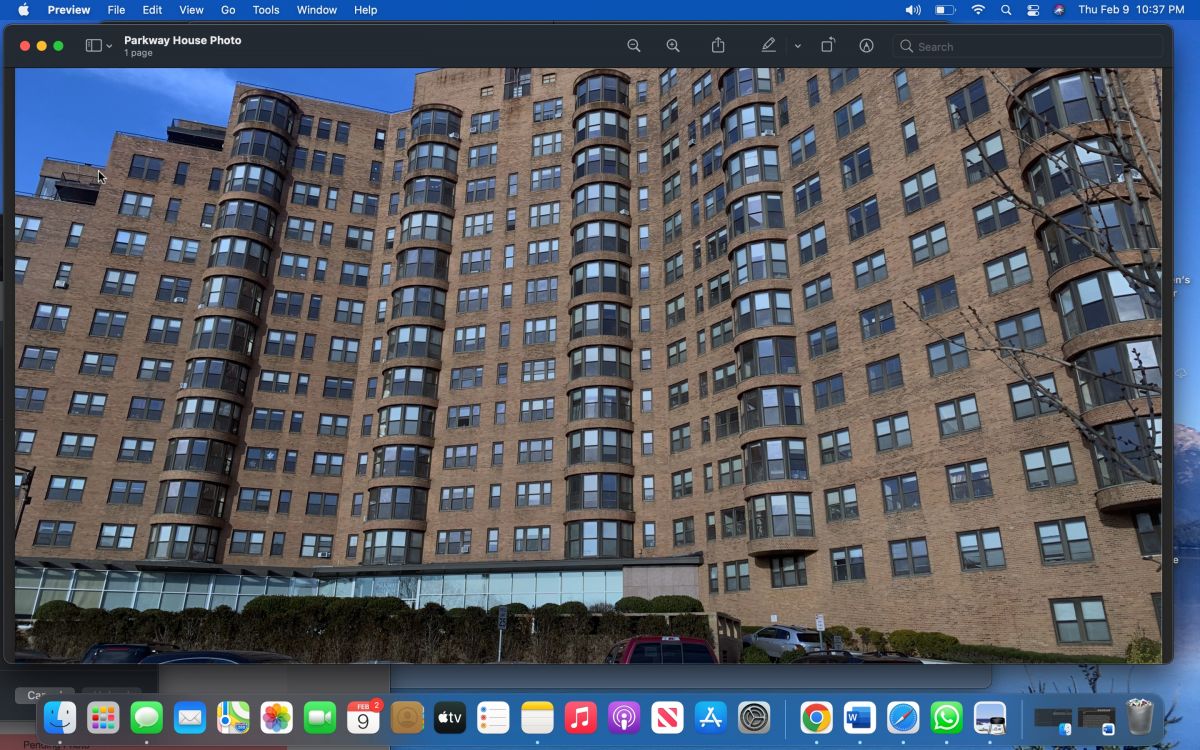Zoom out of the Parkway House photo
Image resolution: width=1200 pixels, height=750 pixels.
pos(633,46)
